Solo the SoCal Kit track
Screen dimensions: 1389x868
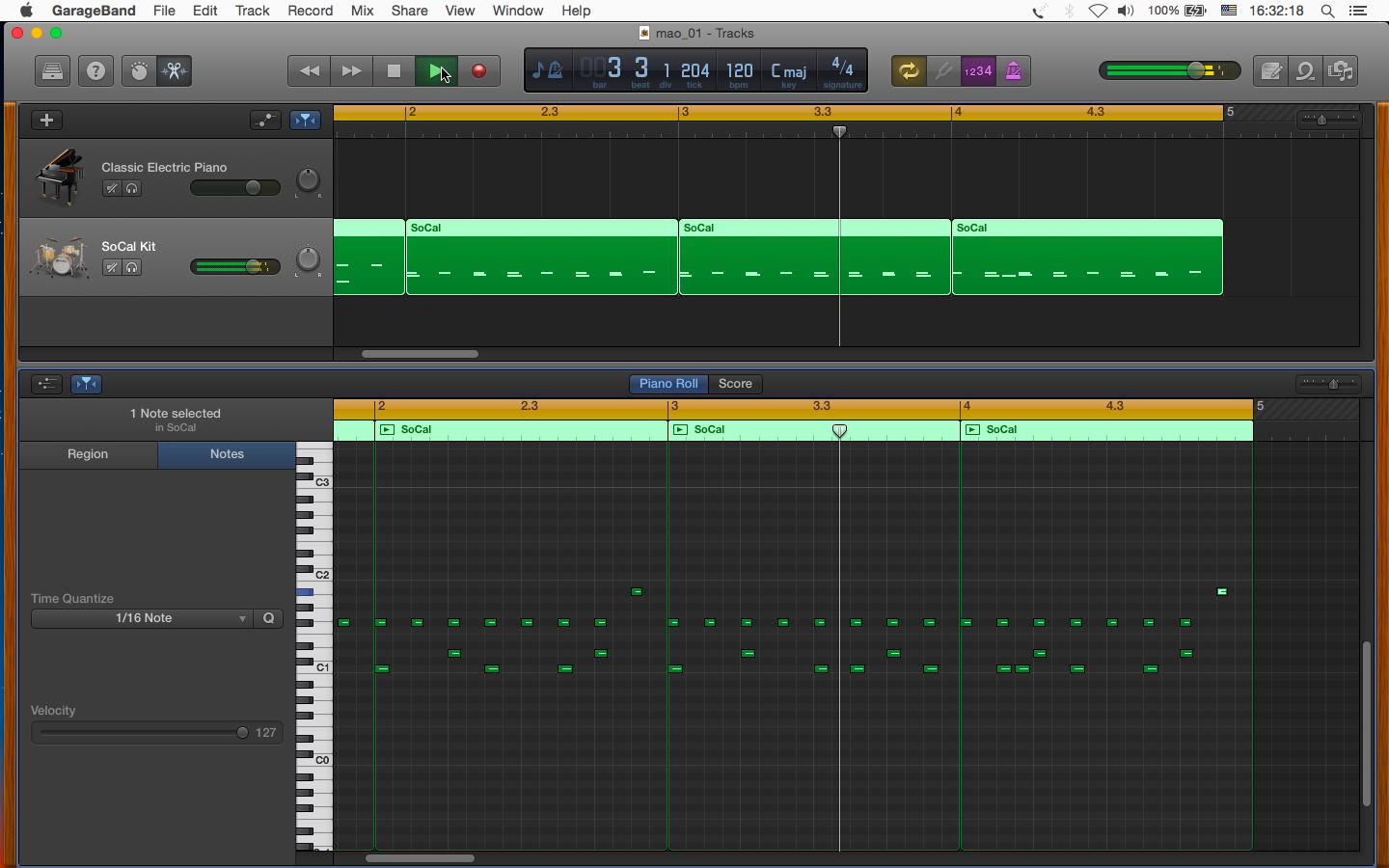tap(133, 268)
